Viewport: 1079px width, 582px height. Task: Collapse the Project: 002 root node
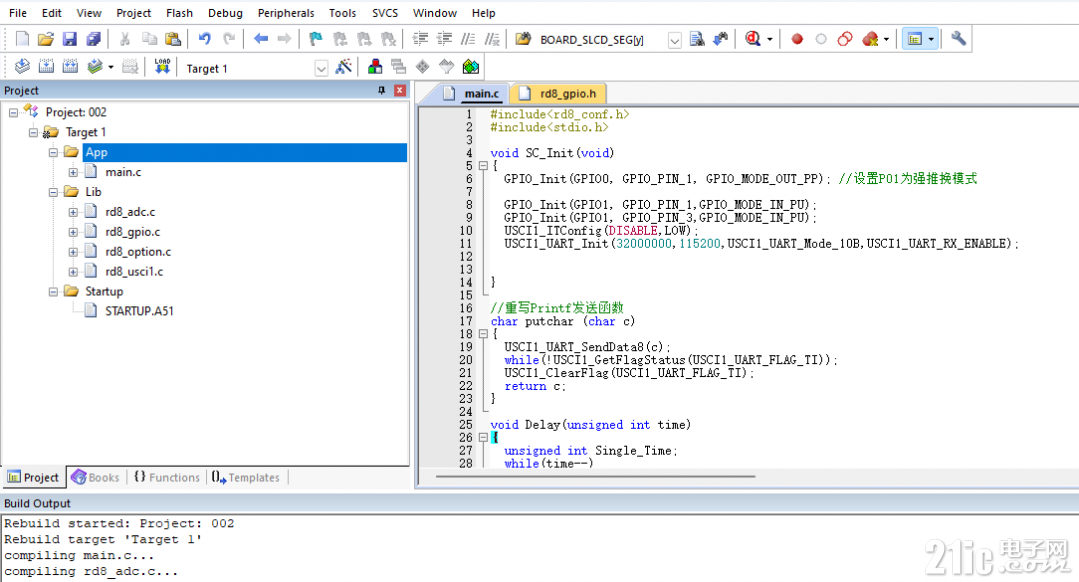coord(13,112)
